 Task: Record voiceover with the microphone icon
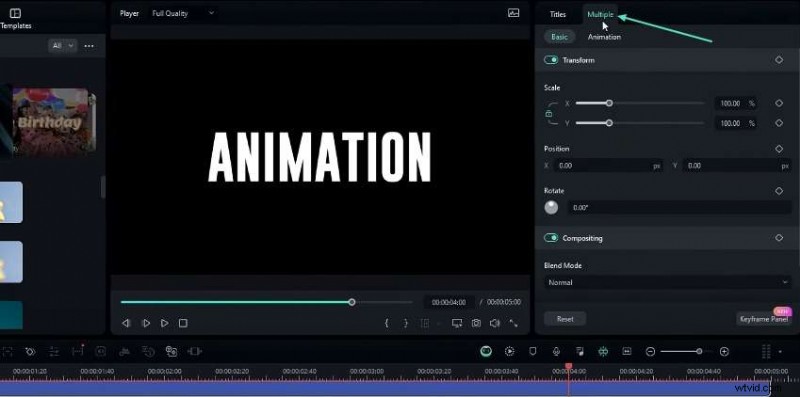tap(556, 351)
